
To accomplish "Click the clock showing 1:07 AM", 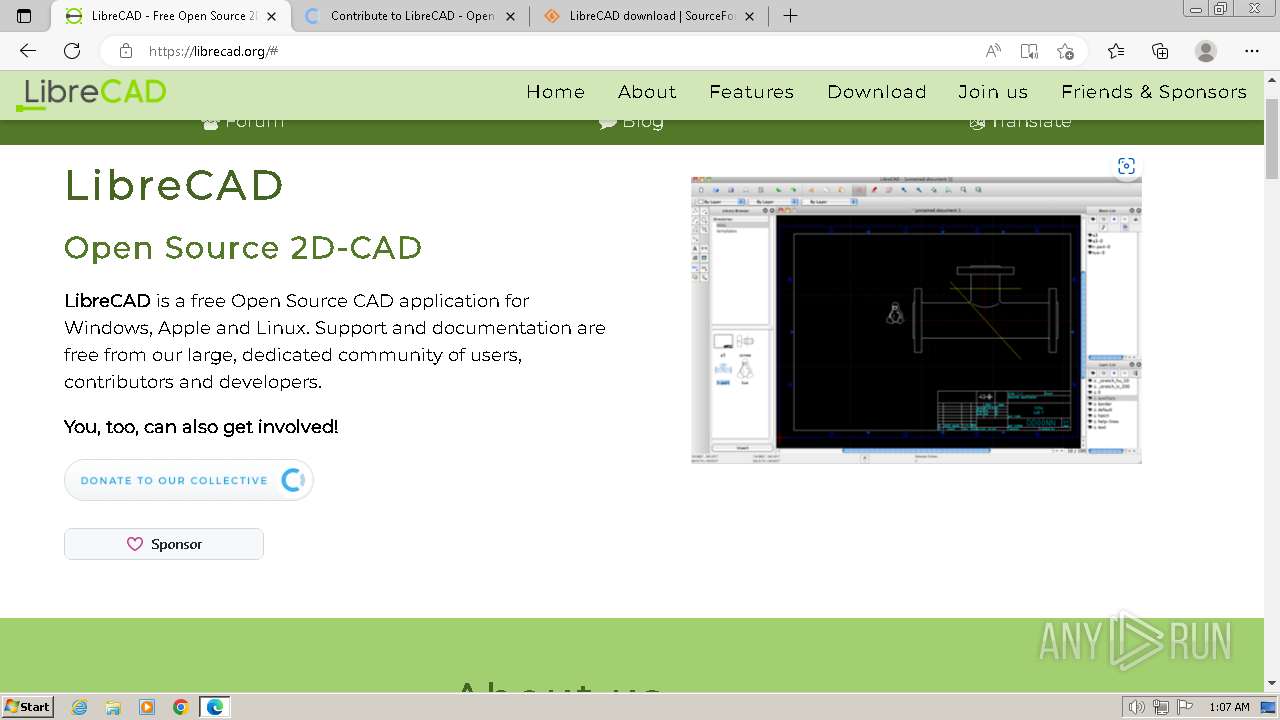I will tap(1229, 707).
